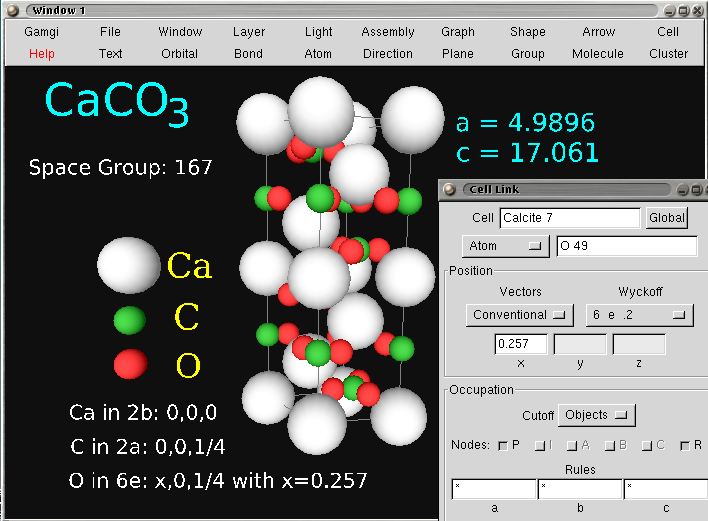This screenshot has height=521, width=708.
Task: Maximize the Window 1 window
Action: [x=684, y=11]
